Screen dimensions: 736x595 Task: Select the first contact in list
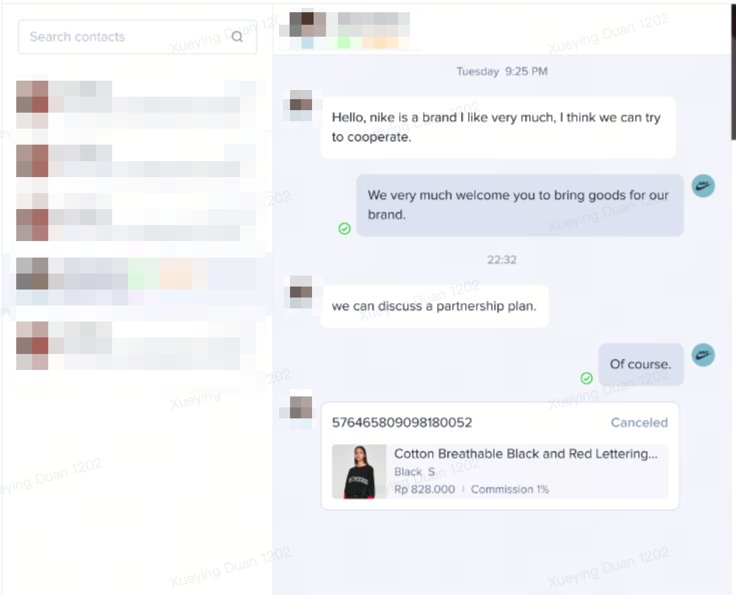pyautogui.click(x=136, y=105)
